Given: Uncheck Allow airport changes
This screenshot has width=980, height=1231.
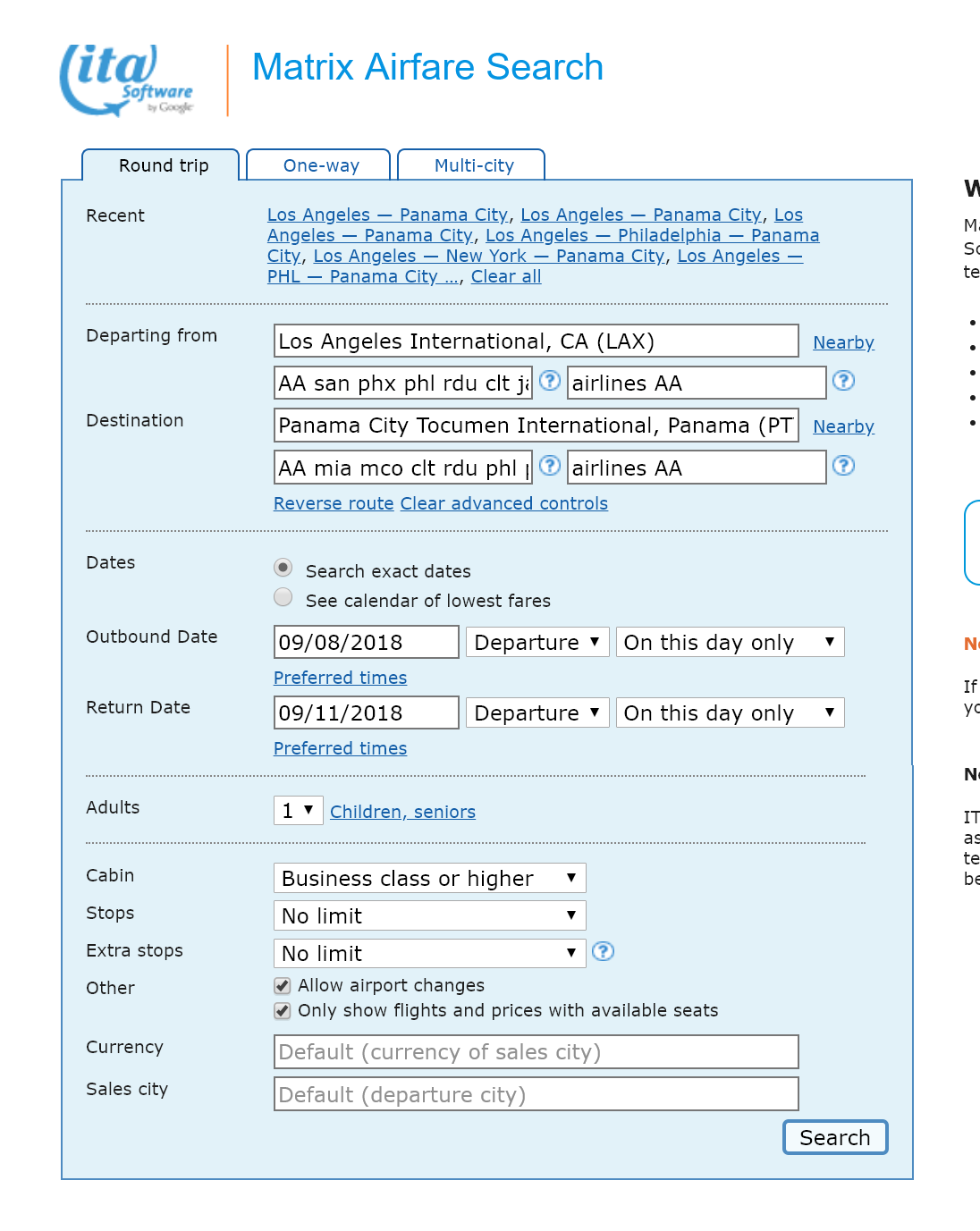Looking at the screenshot, I should point(283,985).
